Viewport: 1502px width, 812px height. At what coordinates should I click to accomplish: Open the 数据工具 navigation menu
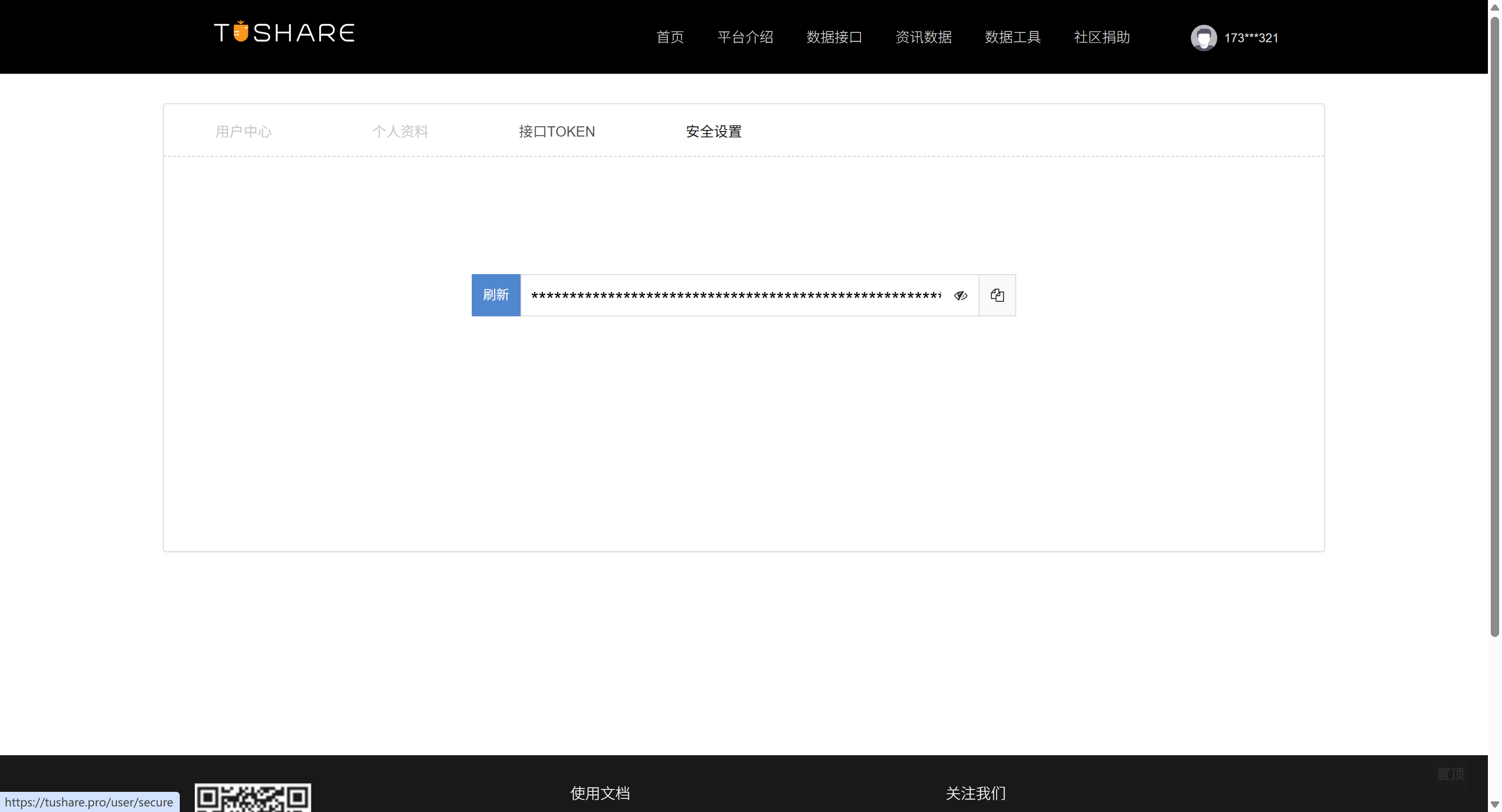click(x=1012, y=37)
